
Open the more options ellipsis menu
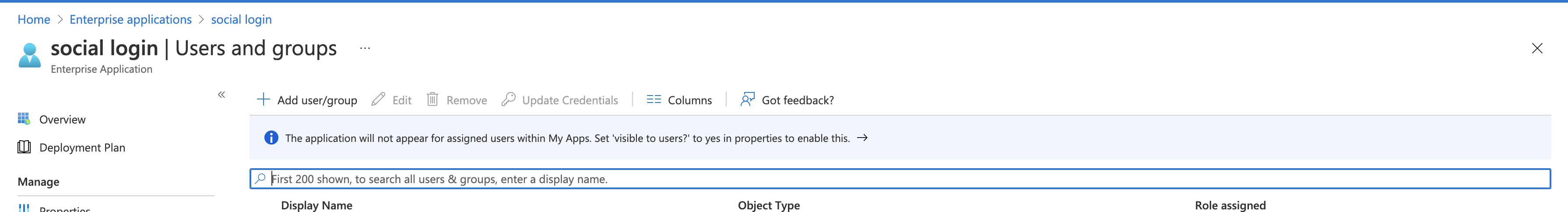pyautogui.click(x=365, y=48)
